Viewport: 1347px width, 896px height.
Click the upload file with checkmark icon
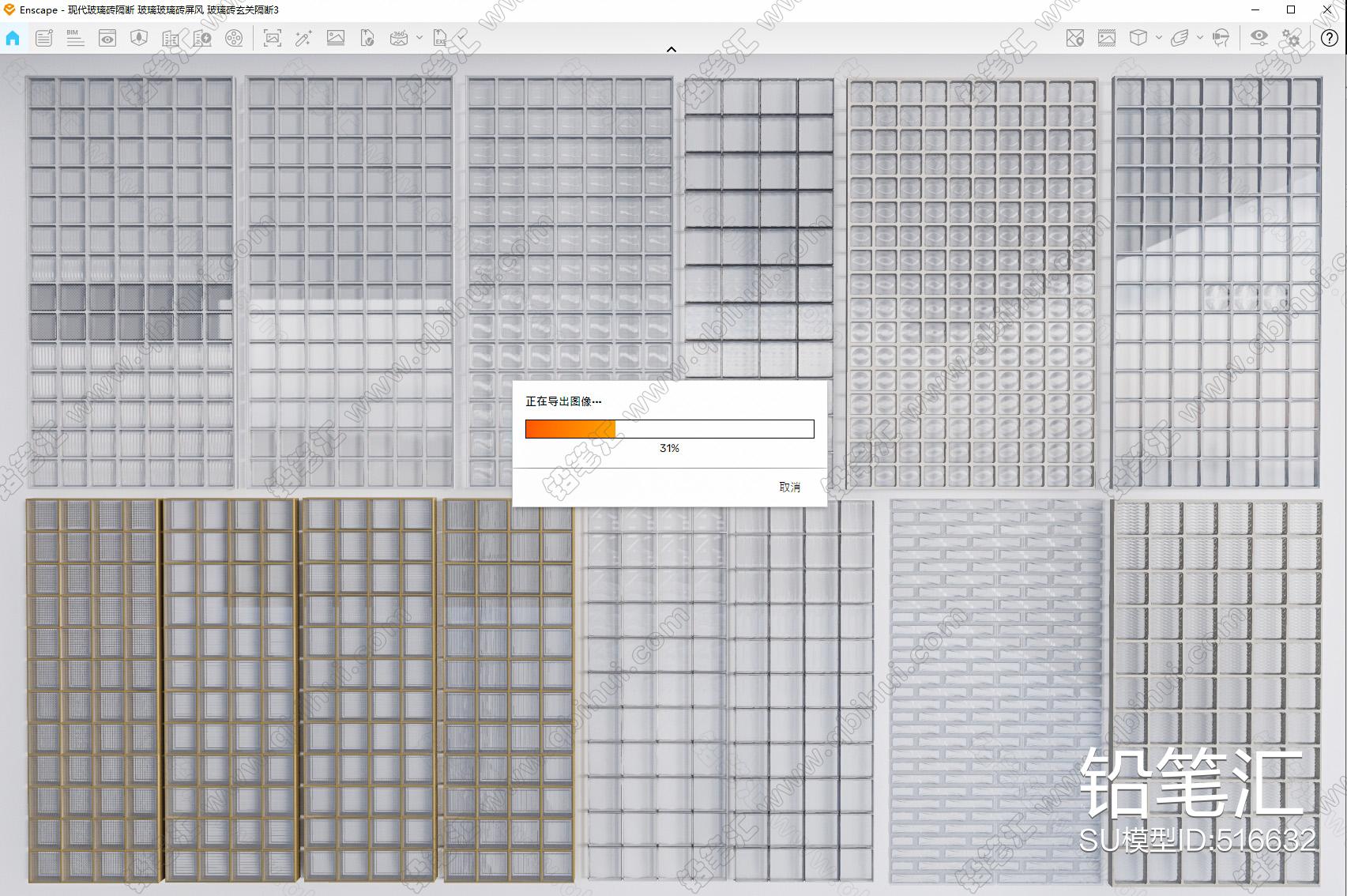[367, 38]
